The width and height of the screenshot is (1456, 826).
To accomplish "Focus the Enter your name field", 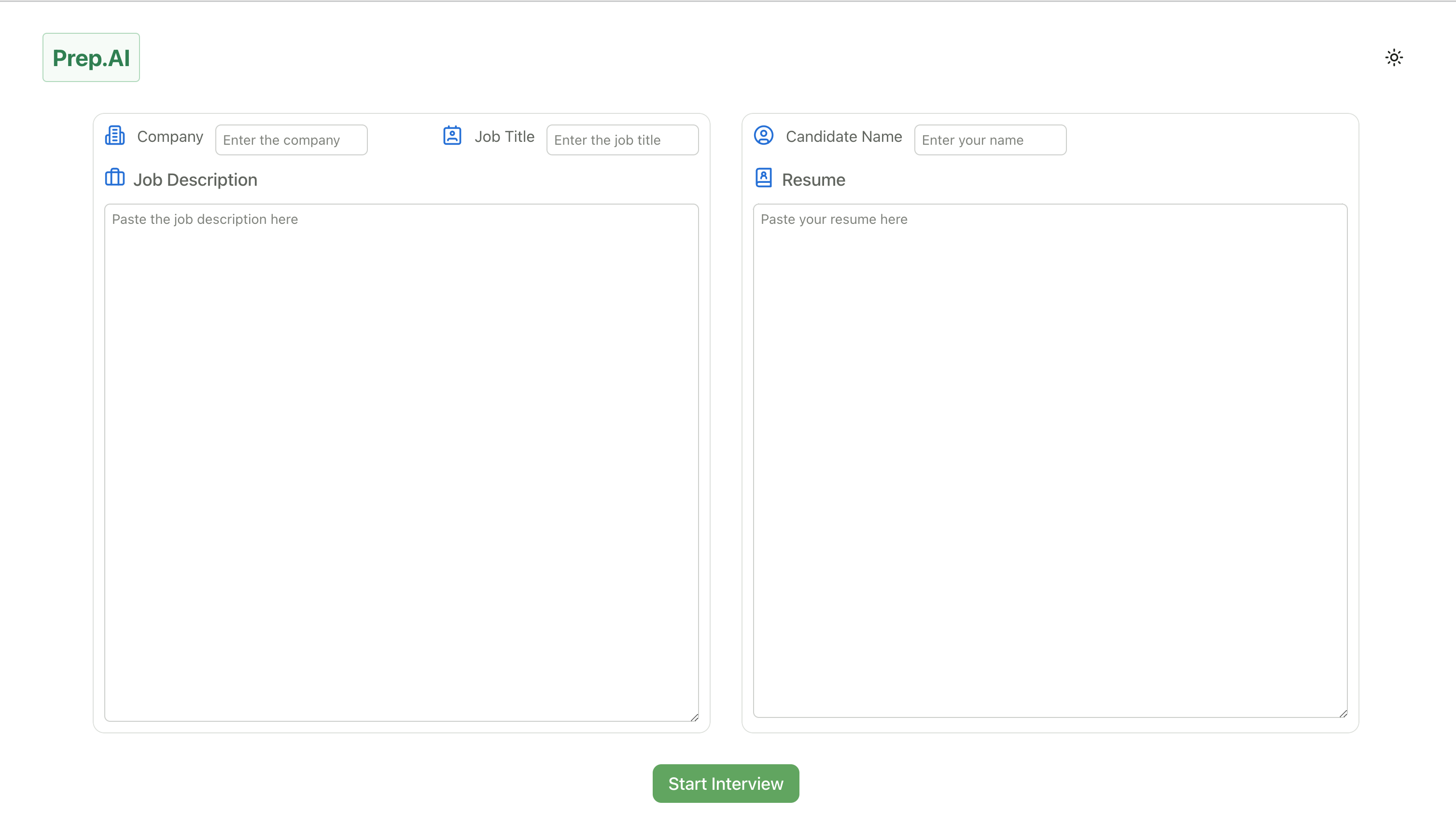I will click(x=990, y=140).
